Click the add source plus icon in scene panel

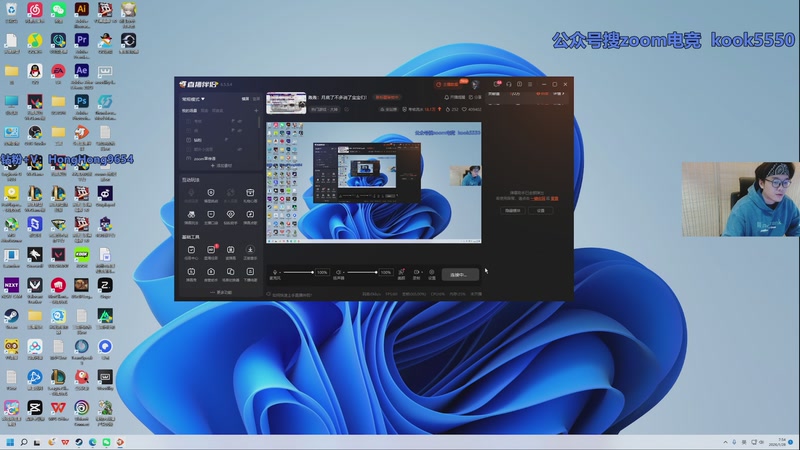[x=257, y=110]
